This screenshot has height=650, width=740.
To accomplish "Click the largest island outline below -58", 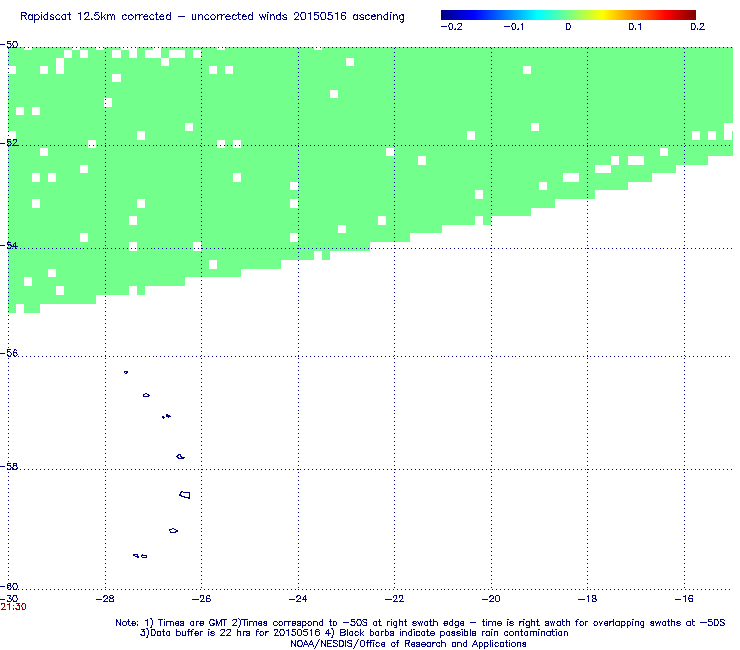I will (x=185, y=495).
